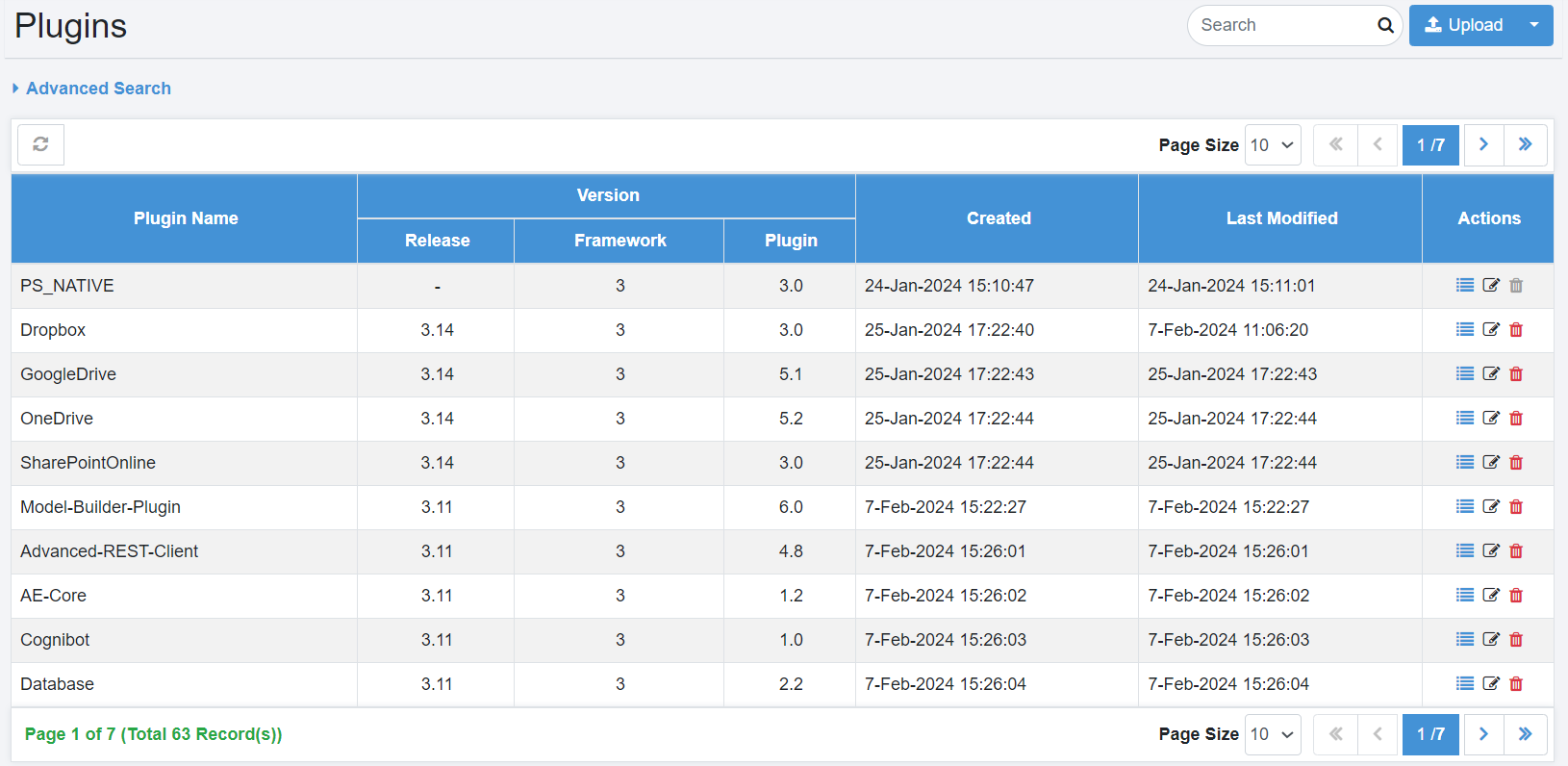View details list icon for OneDrive
Viewport: 1568px width, 766px height.
click(1465, 418)
